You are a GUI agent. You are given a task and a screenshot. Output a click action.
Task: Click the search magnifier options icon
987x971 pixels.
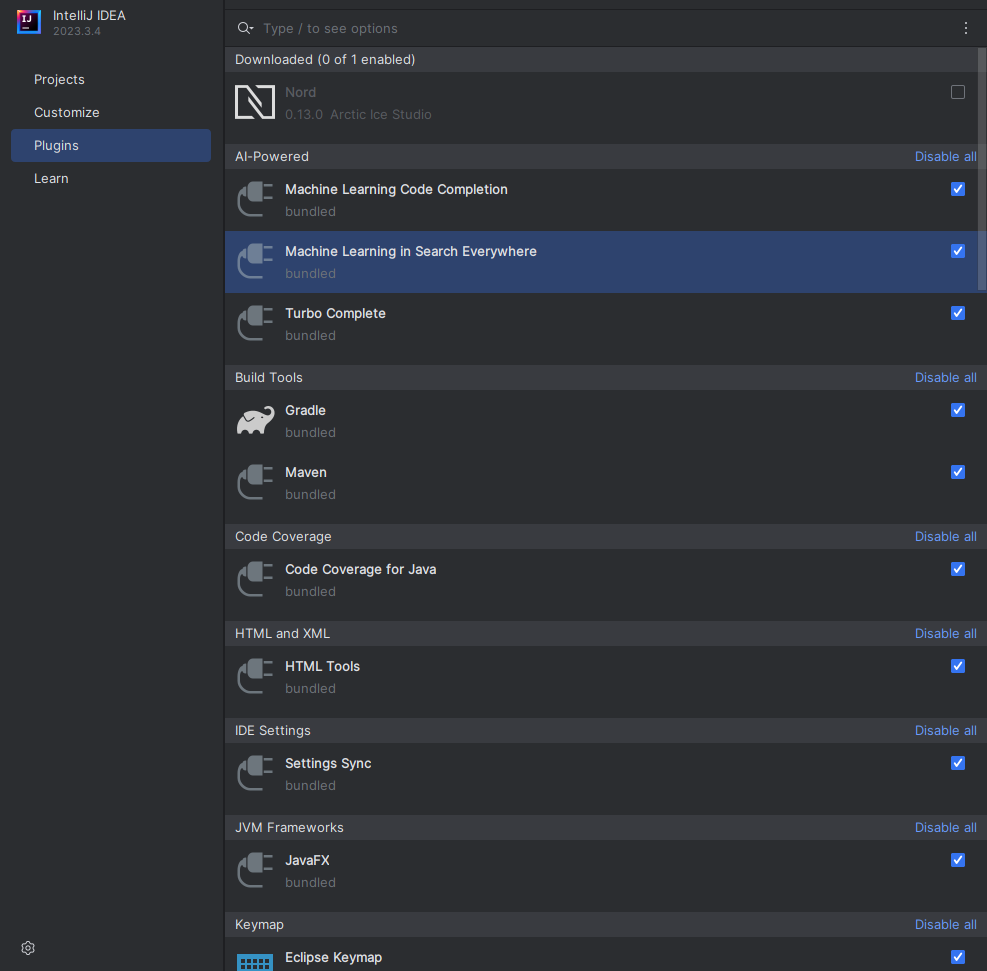[x=245, y=28]
